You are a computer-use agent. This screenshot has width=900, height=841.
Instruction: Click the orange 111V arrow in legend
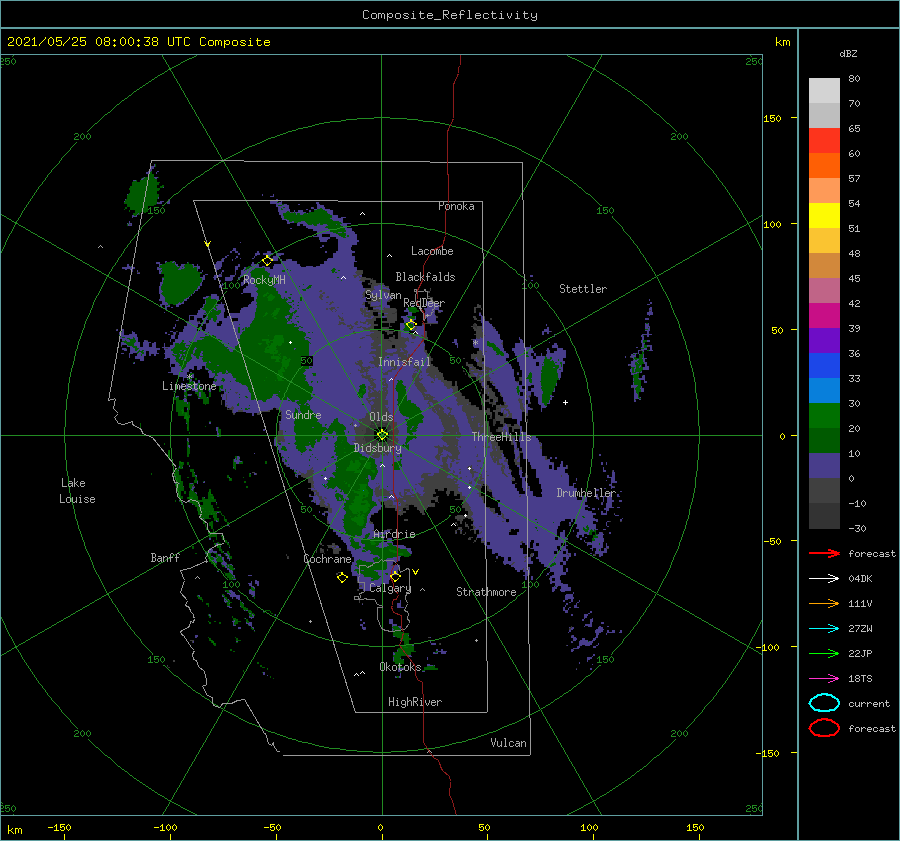tap(824, 603)
